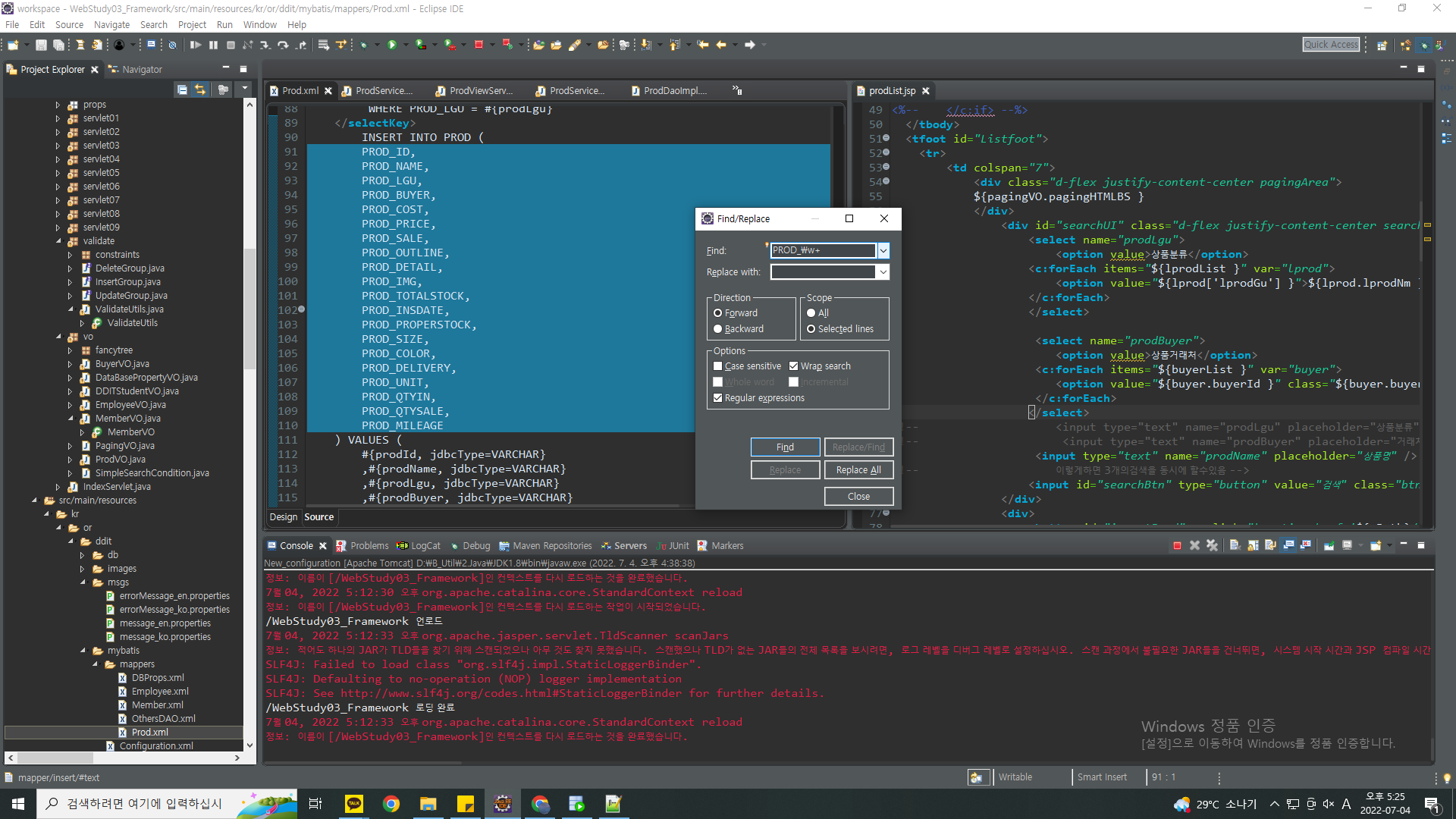Click the Run green play icon
Viewport: 1456px width, 819px height.
tap(392, 45)
